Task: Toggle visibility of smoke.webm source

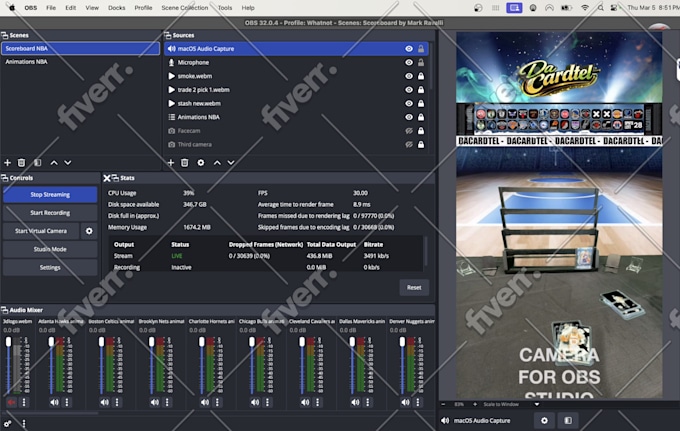Action: click(409, 76)
